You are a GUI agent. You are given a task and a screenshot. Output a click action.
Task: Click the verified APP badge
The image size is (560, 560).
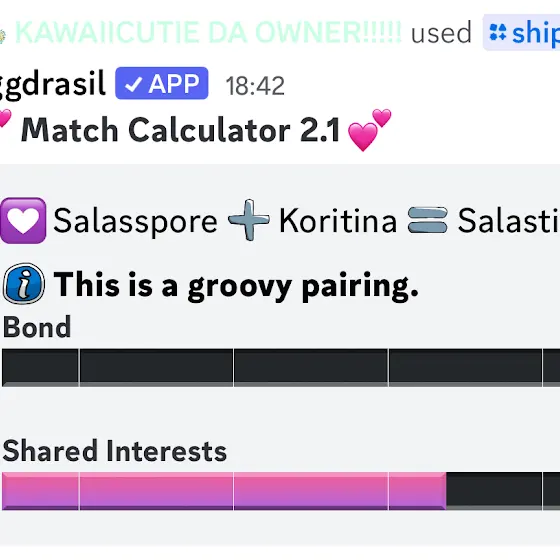(162, 83)
